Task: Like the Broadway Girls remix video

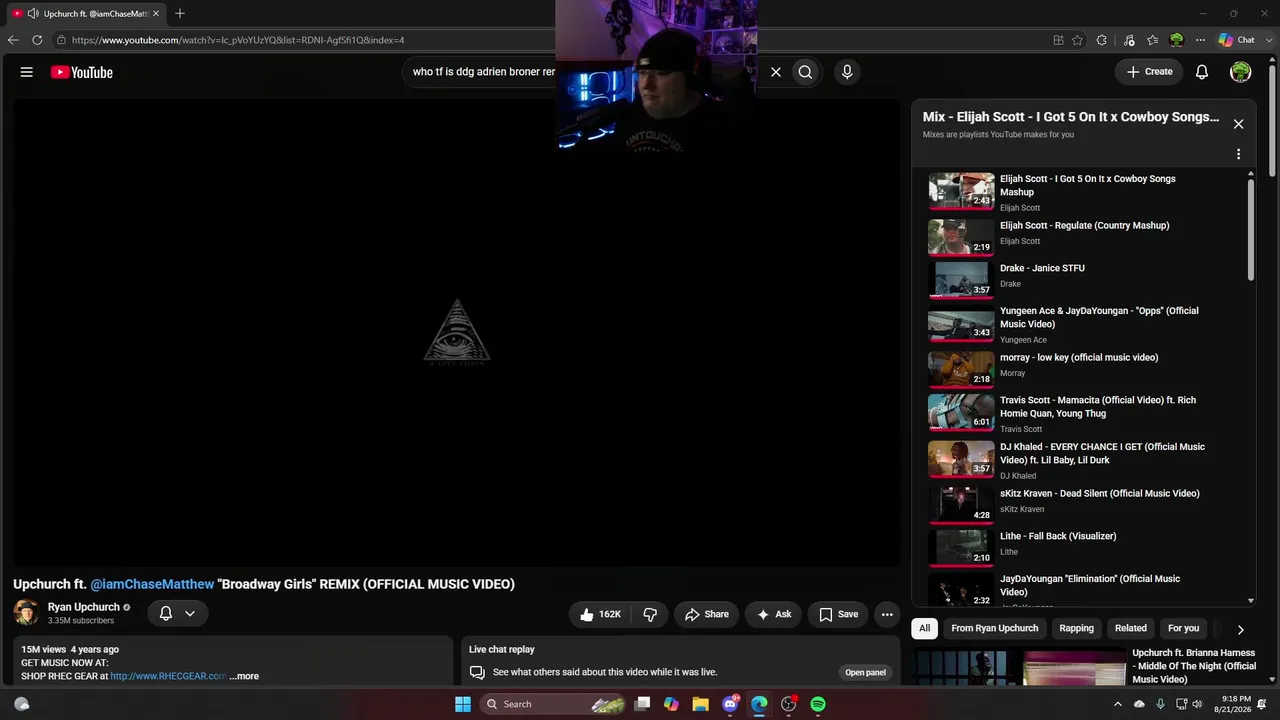Action: pos(600,614)
